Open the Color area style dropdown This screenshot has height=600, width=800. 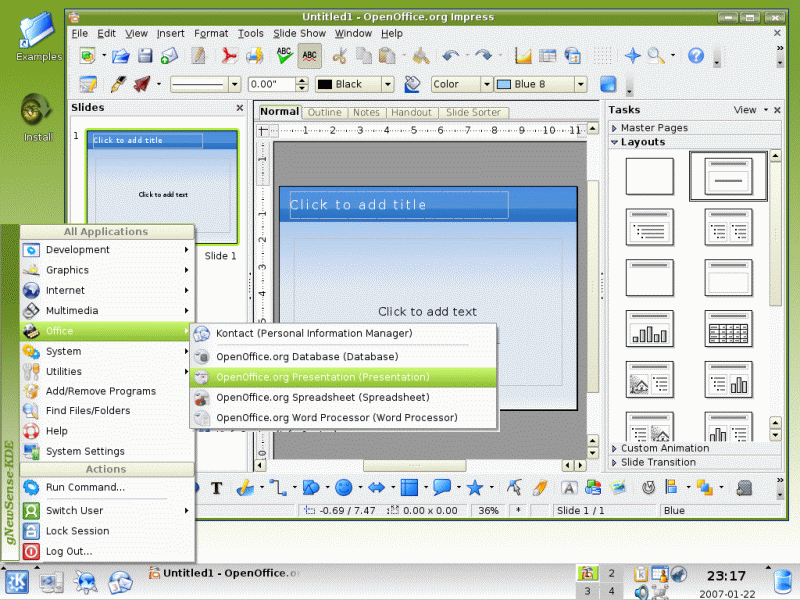pos(486,84)
